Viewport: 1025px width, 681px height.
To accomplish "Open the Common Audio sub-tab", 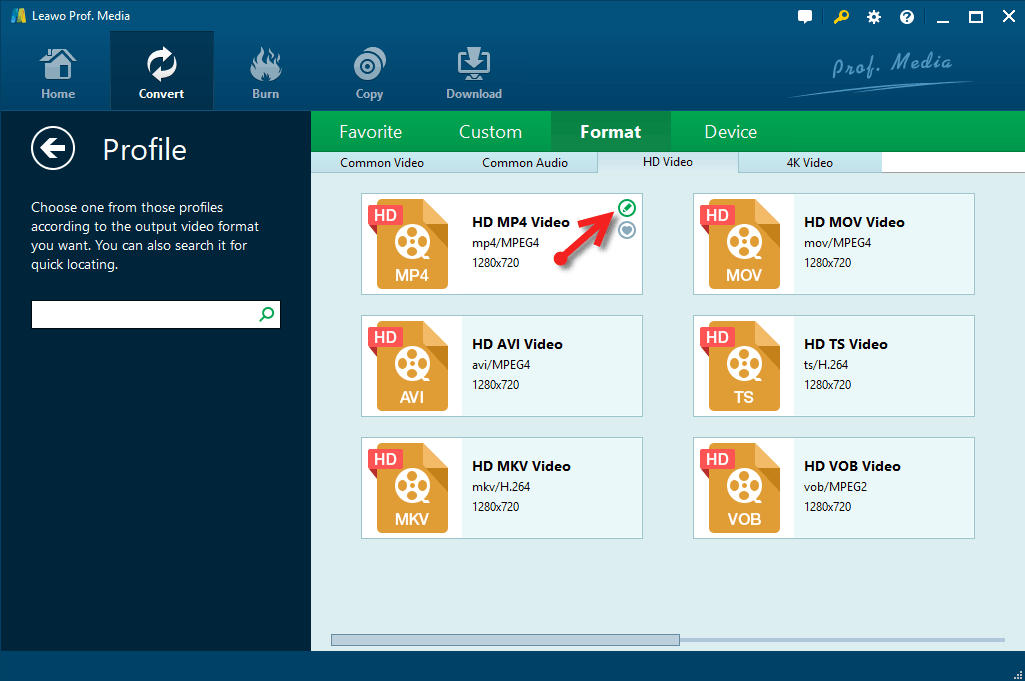I will click(525, 163).
